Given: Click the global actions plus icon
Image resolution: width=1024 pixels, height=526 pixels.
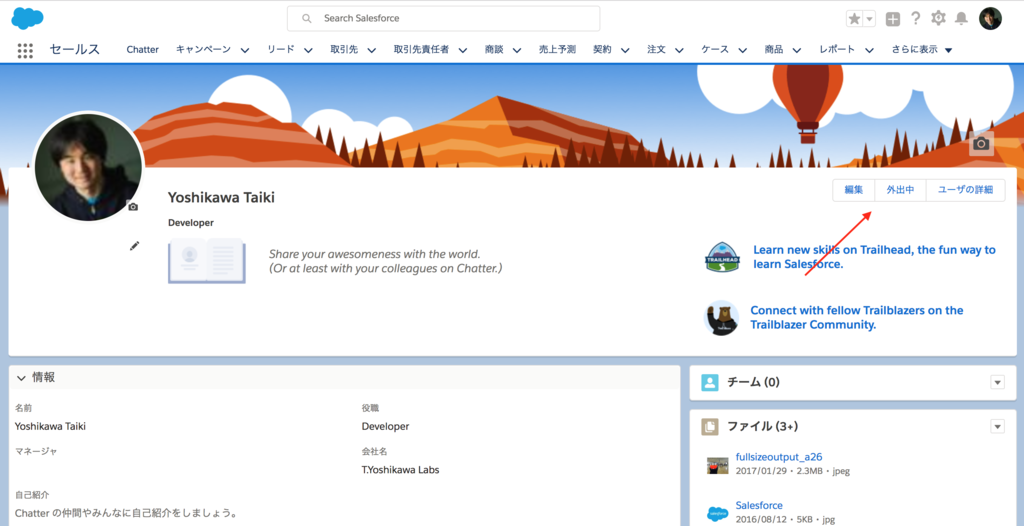Looking at the screenshot, I should point(892,19).
